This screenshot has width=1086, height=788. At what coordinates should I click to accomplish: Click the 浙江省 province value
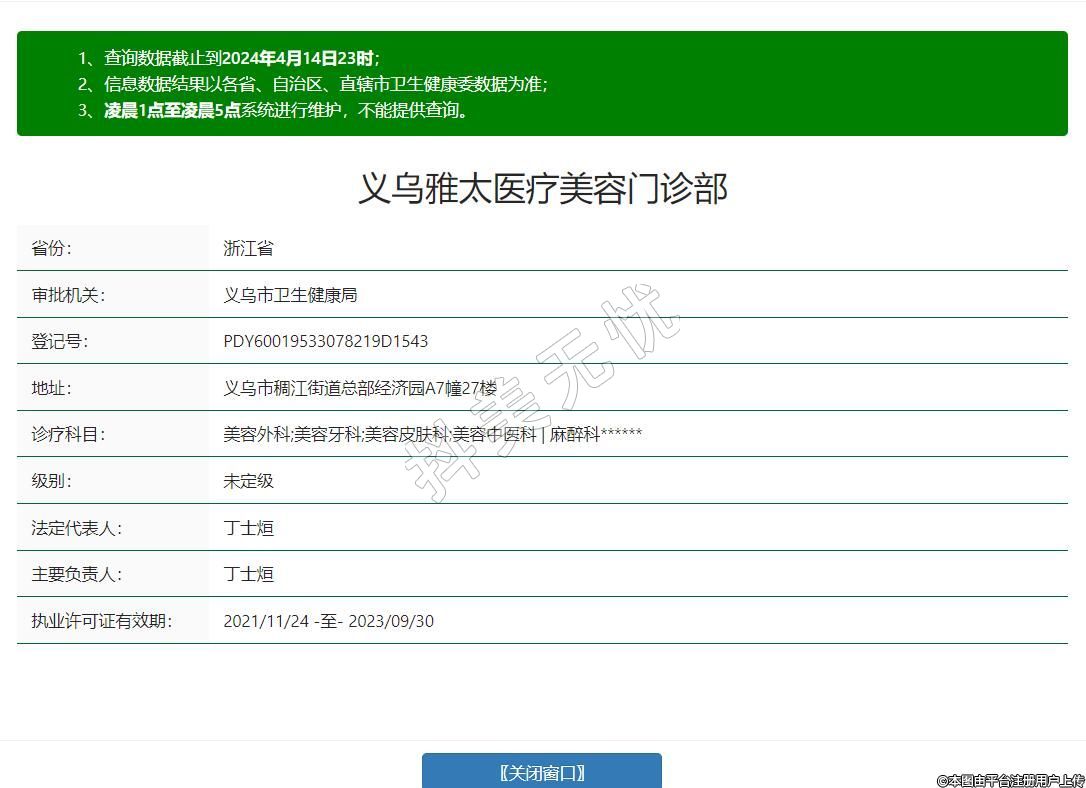pos(248,248)
